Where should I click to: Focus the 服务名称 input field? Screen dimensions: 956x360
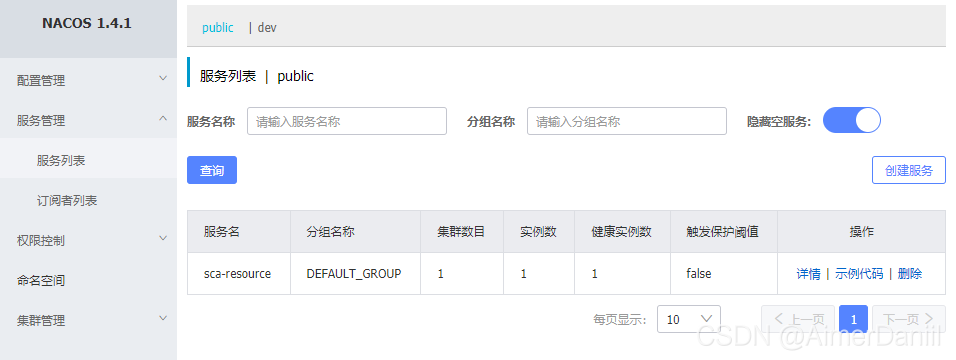pos(347,121)
